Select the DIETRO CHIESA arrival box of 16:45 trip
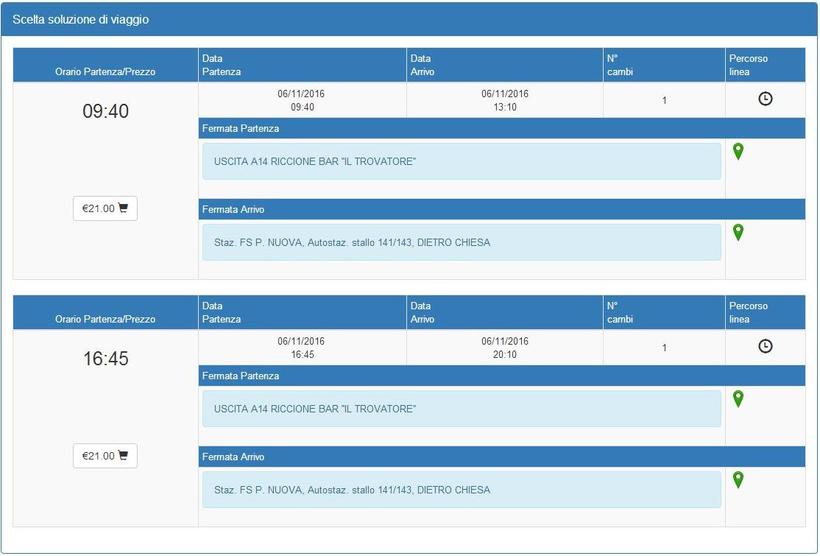The image size is (820, 556). [x=461, y=489]
